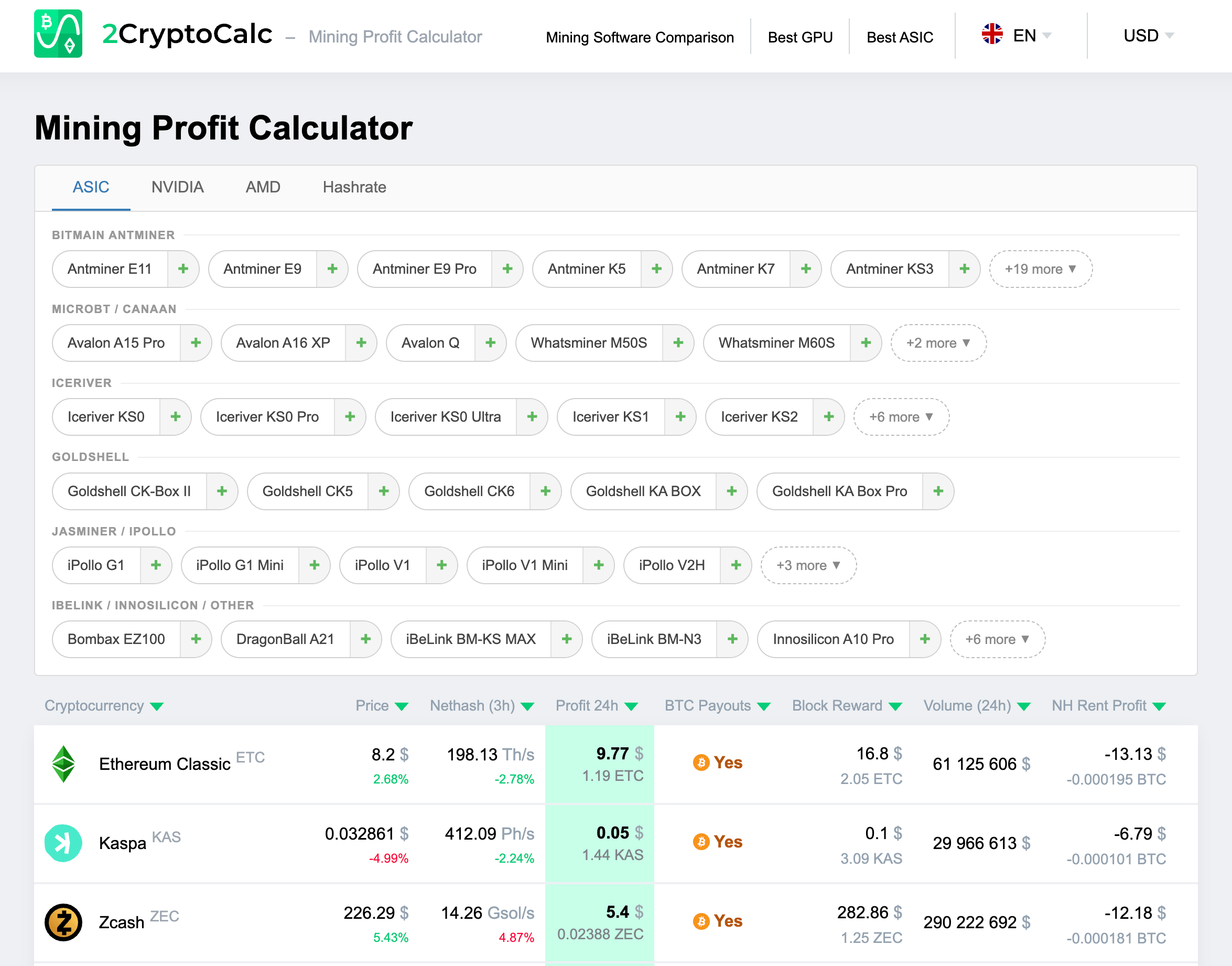1232x966 pixels.
Task: Click the BTC payout icon next to Zcash
Action: 701,921
